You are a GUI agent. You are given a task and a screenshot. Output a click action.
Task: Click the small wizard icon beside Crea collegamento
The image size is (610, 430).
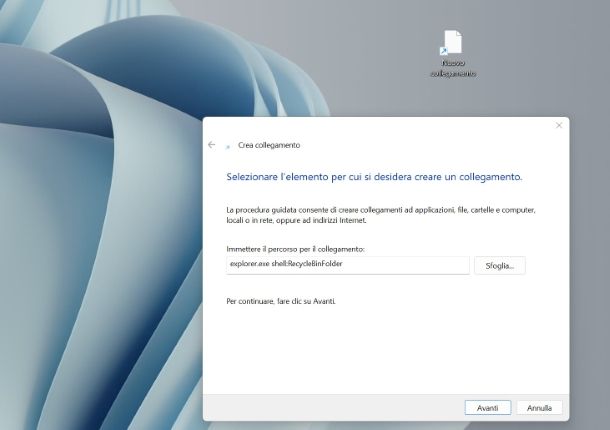click(x=228, y=146)
